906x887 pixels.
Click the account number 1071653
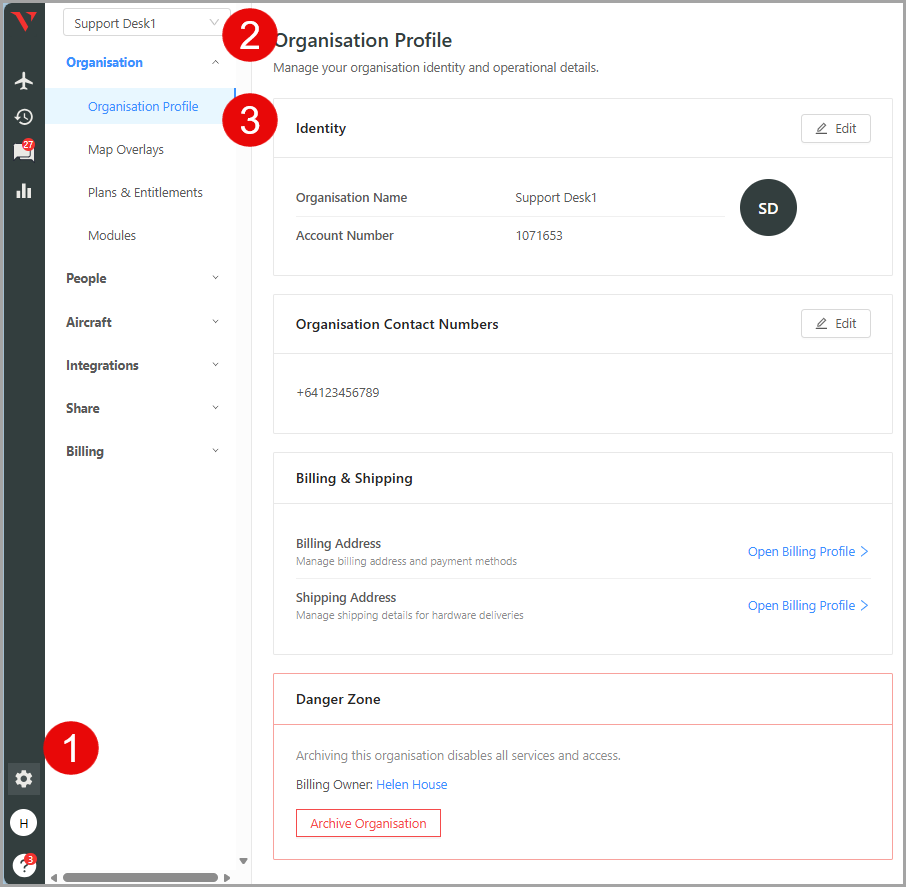click(539, 236)
